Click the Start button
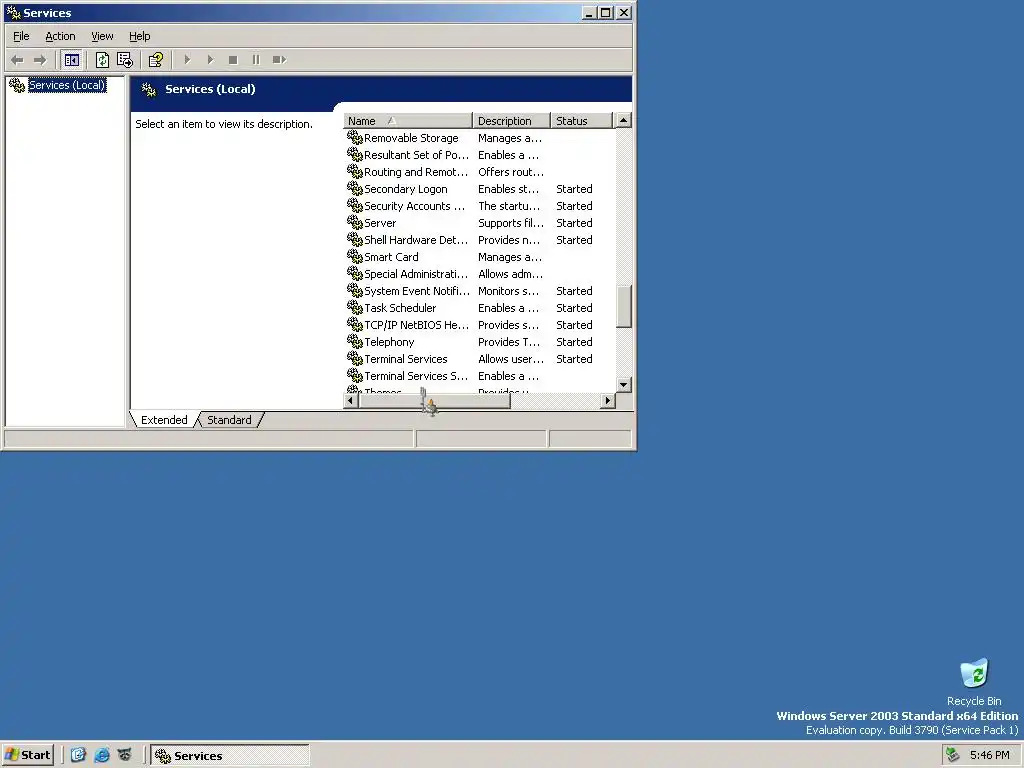 point(28,755)
